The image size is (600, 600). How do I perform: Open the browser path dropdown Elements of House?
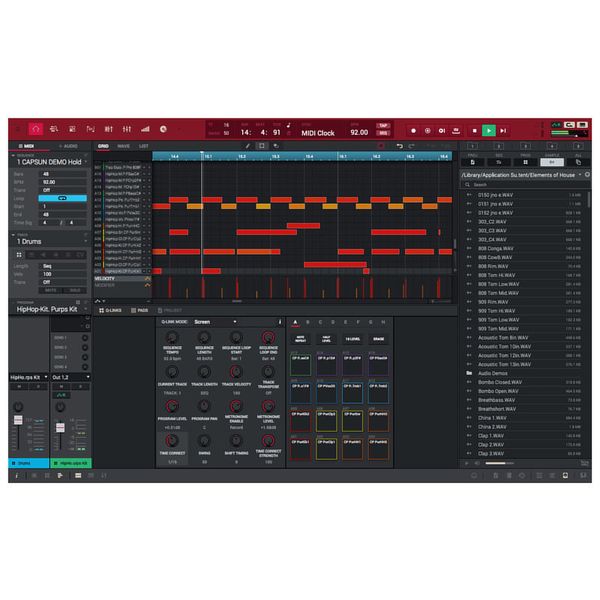(x=521, y=175)
